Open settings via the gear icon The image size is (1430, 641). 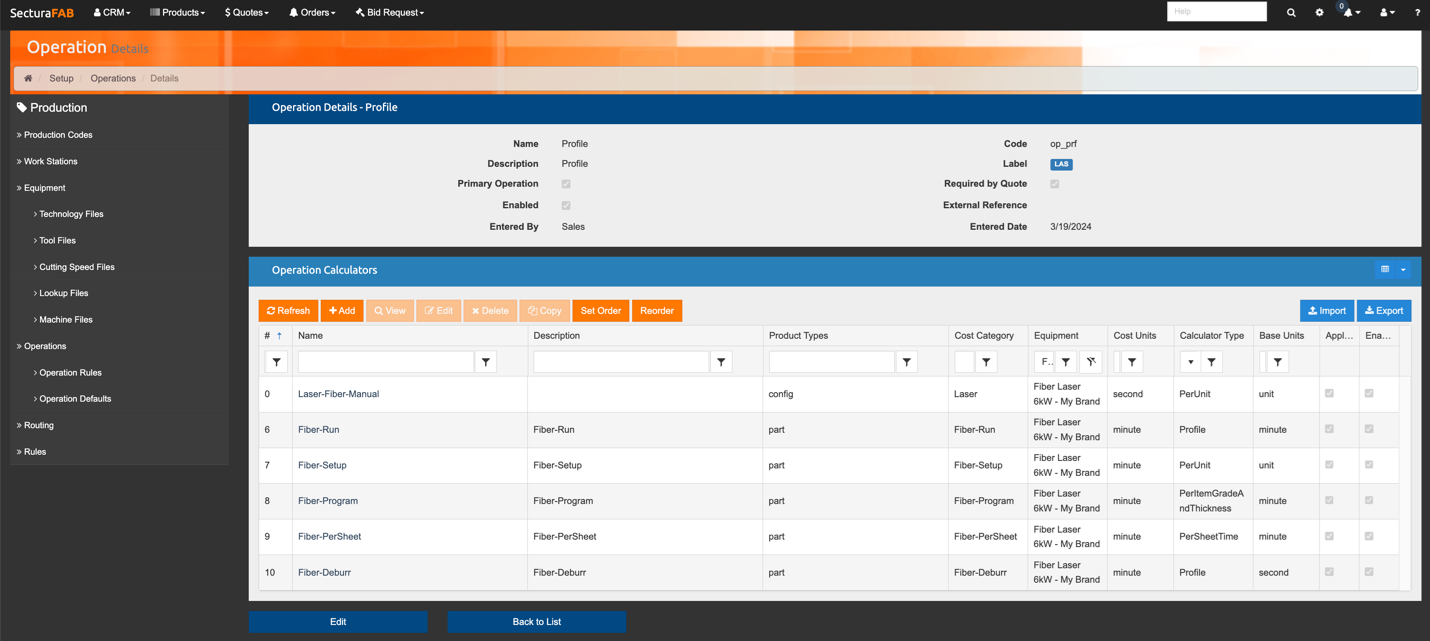1319,13
